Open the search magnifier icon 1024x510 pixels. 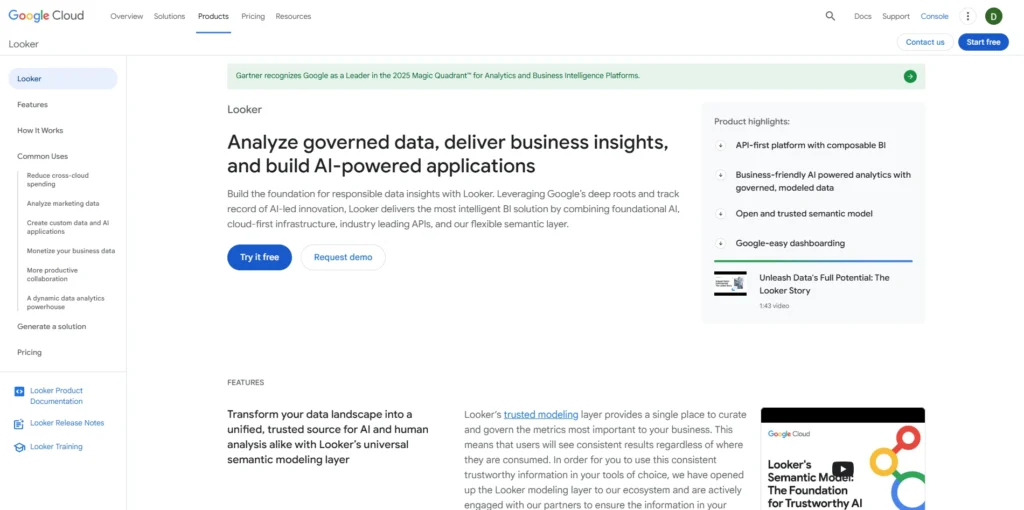click(830, 16)
